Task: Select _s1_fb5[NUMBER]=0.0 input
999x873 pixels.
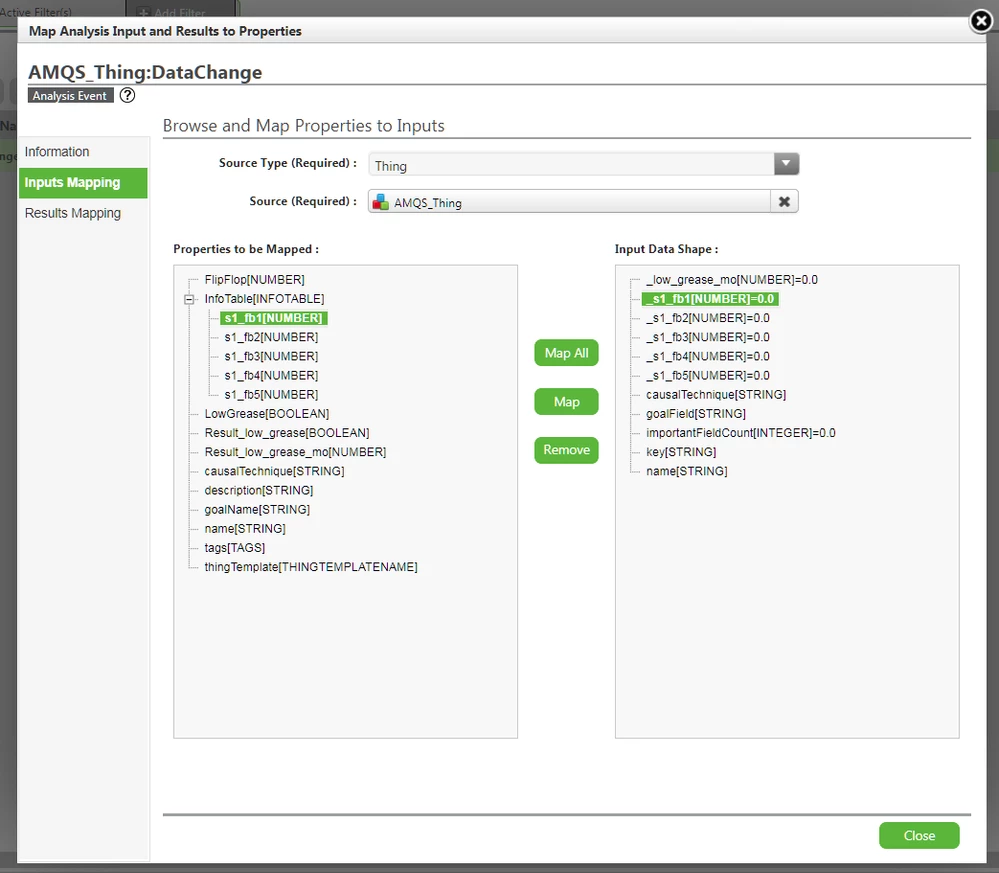Action: 707,375
